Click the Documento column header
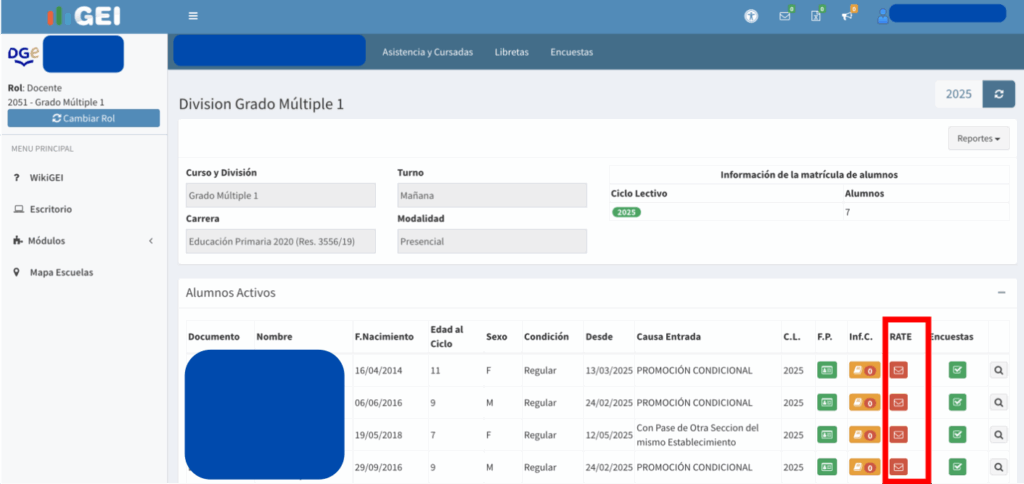 pos(214,337)
